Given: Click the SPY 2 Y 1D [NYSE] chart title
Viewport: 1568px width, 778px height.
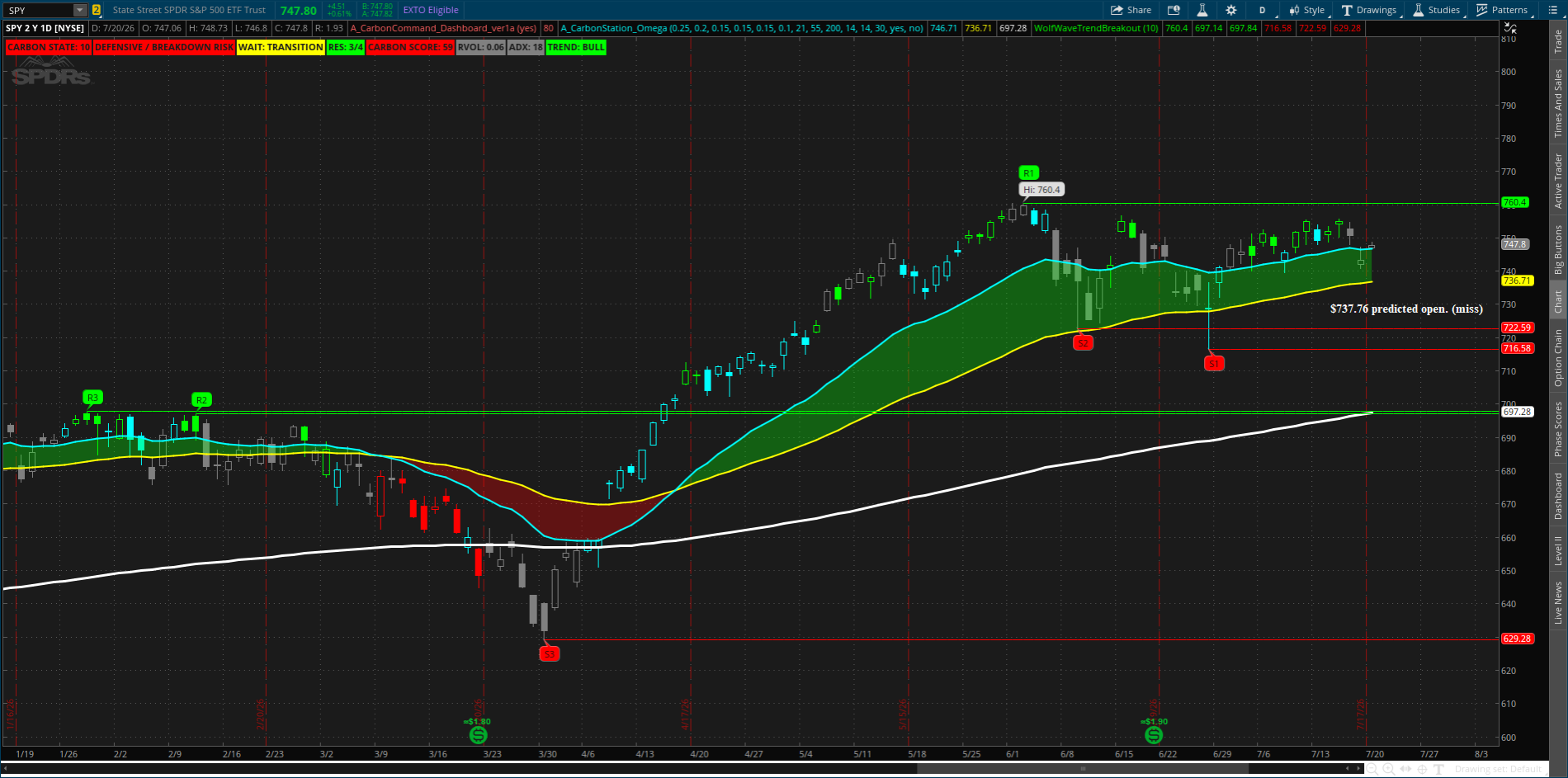Looking at the screenshot, I should click(45, 28).
